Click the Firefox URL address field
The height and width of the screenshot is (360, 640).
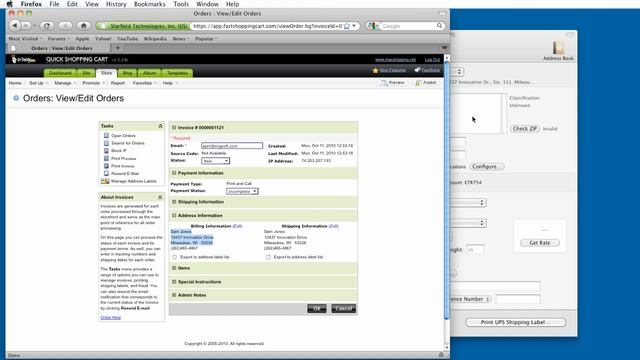coord(267,26)
